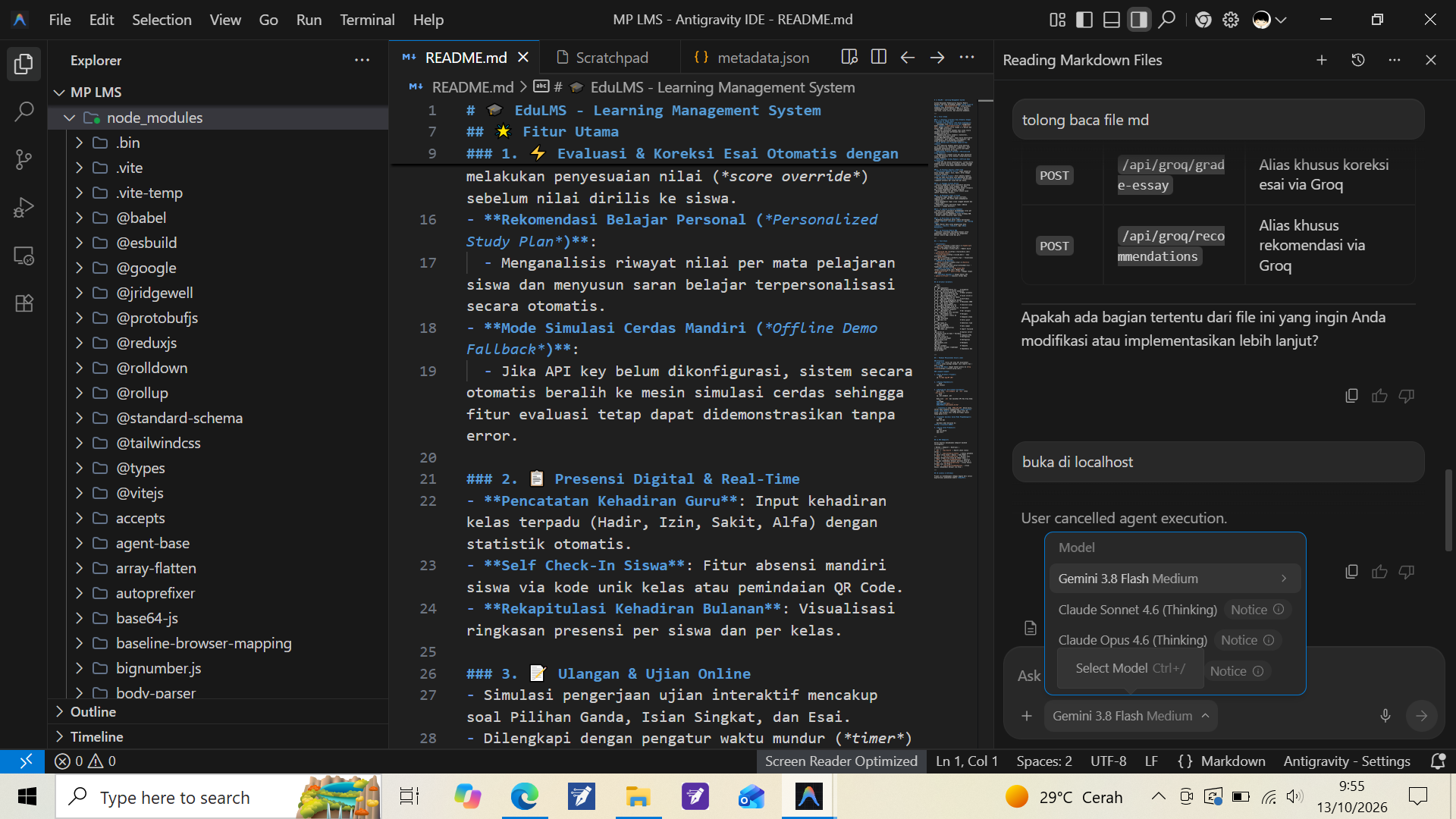Open the Source Control view
The image size is (1456, 819).
tap(24, 160)
